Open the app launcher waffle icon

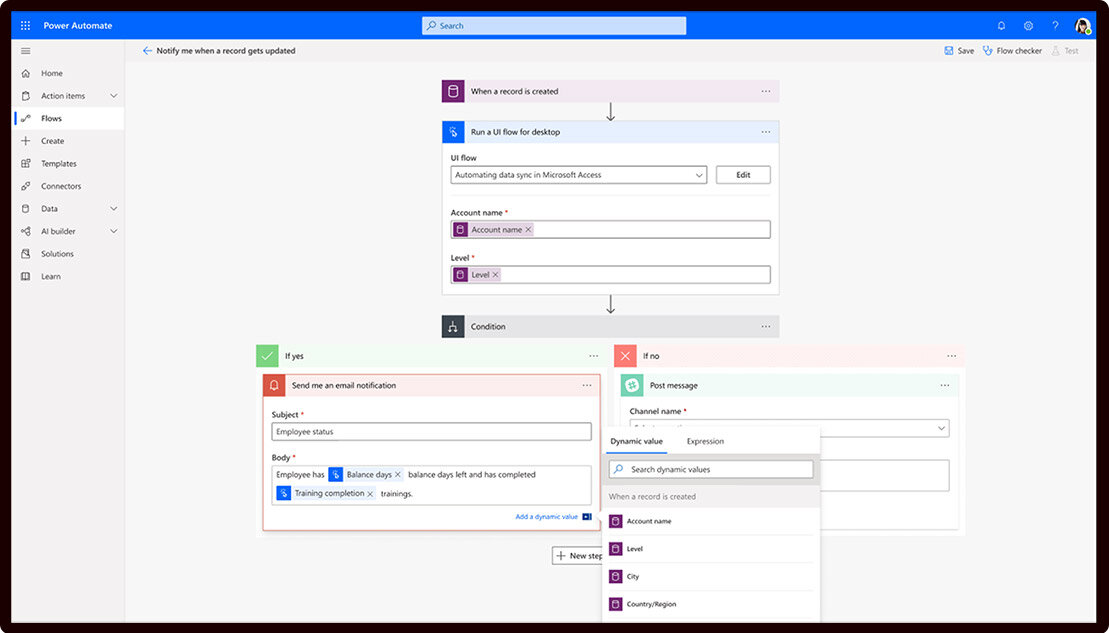(25, 25)
